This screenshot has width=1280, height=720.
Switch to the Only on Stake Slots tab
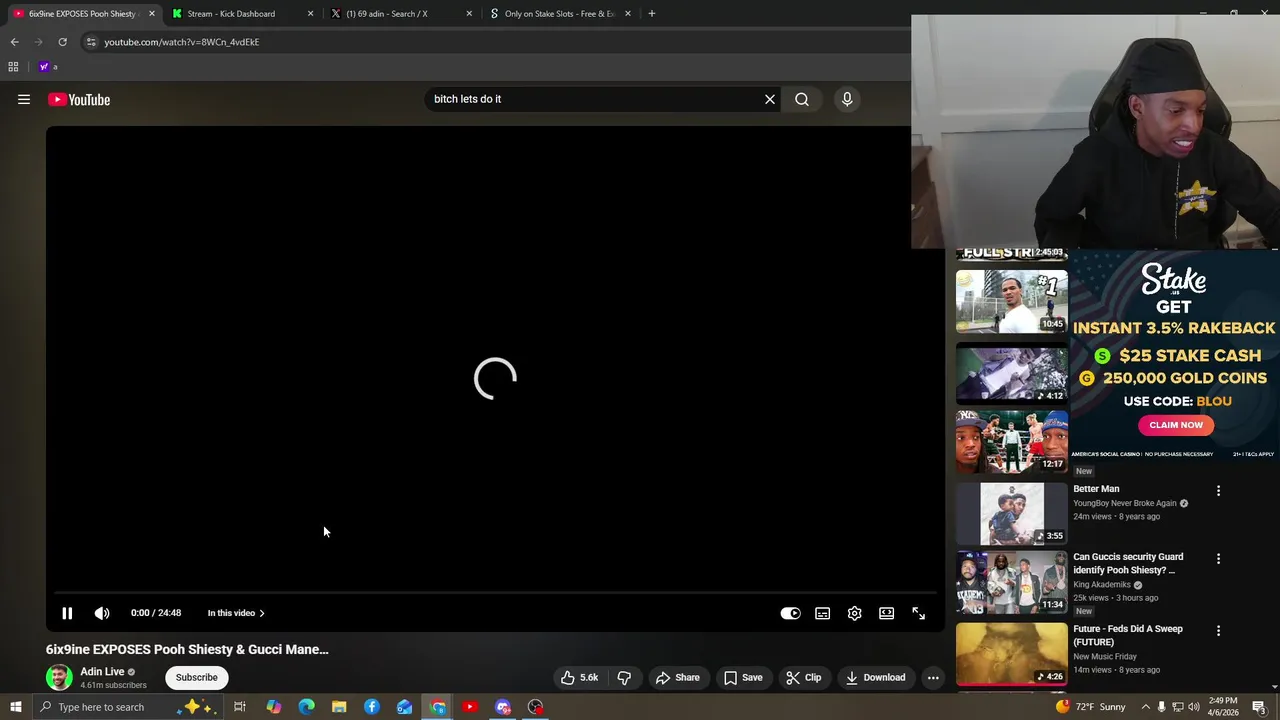(x=559, y=14)
